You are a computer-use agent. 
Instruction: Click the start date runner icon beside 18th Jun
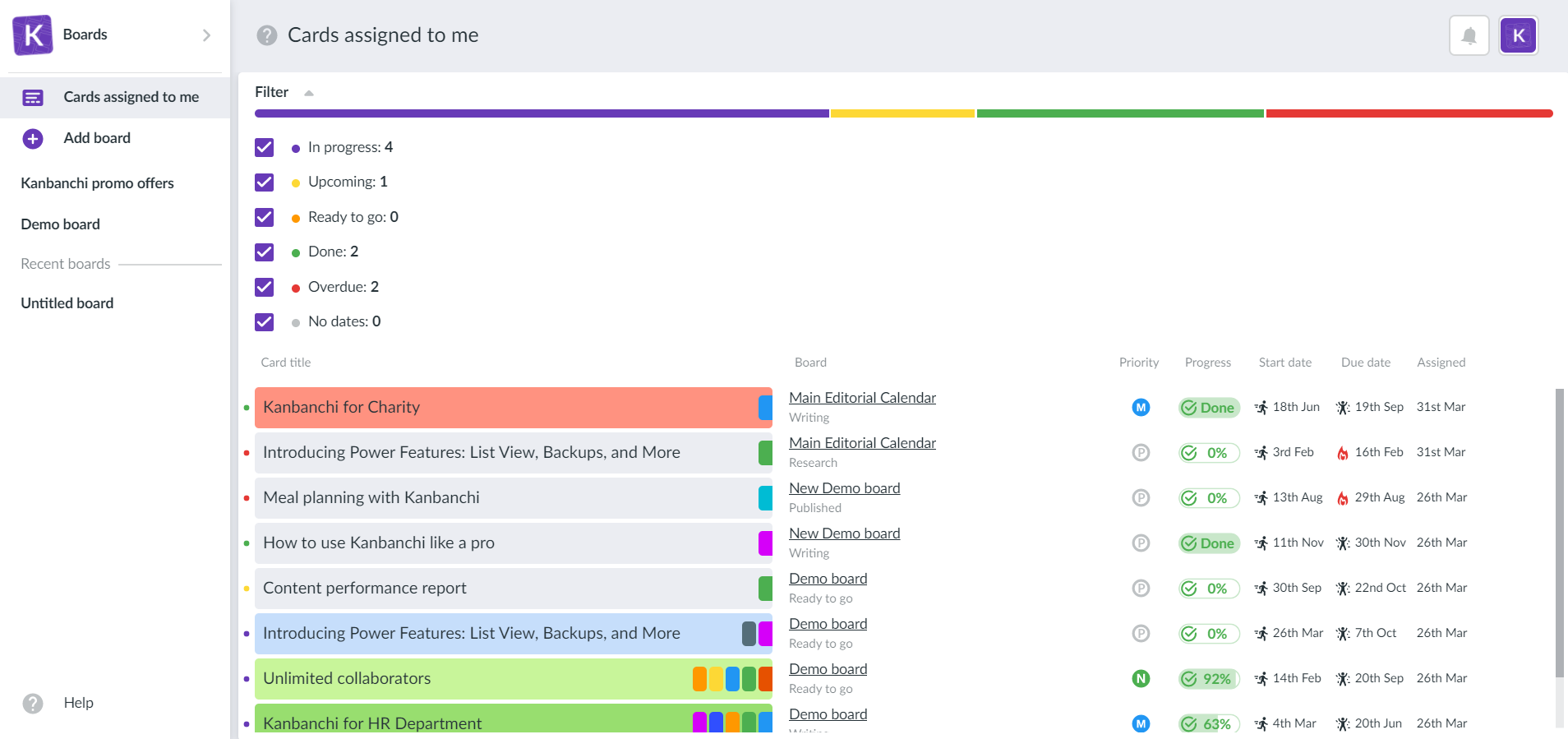1261,408
